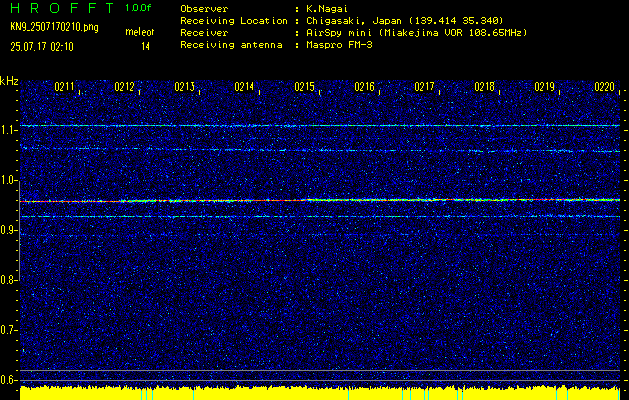Click the meteor label text
The width and height of the screenshot is (629, 400).
tap(140, 32)
